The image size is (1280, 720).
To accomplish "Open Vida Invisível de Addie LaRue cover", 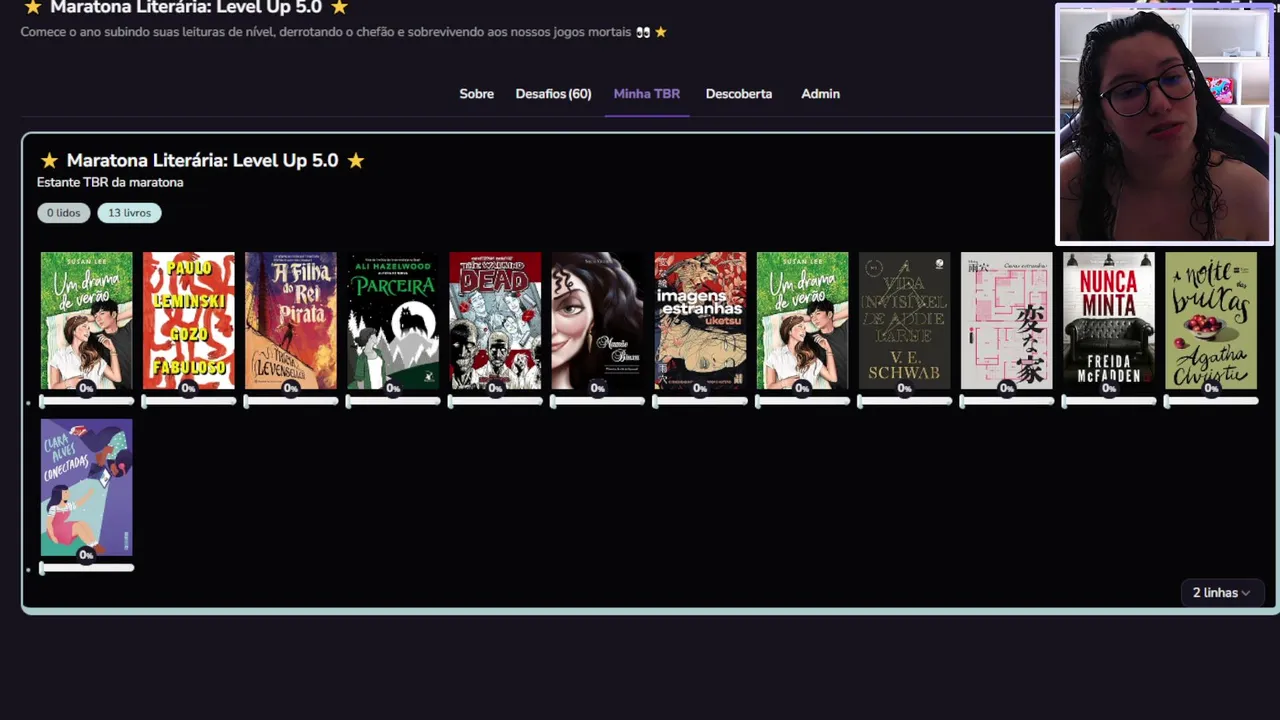I will click(904, 320).
